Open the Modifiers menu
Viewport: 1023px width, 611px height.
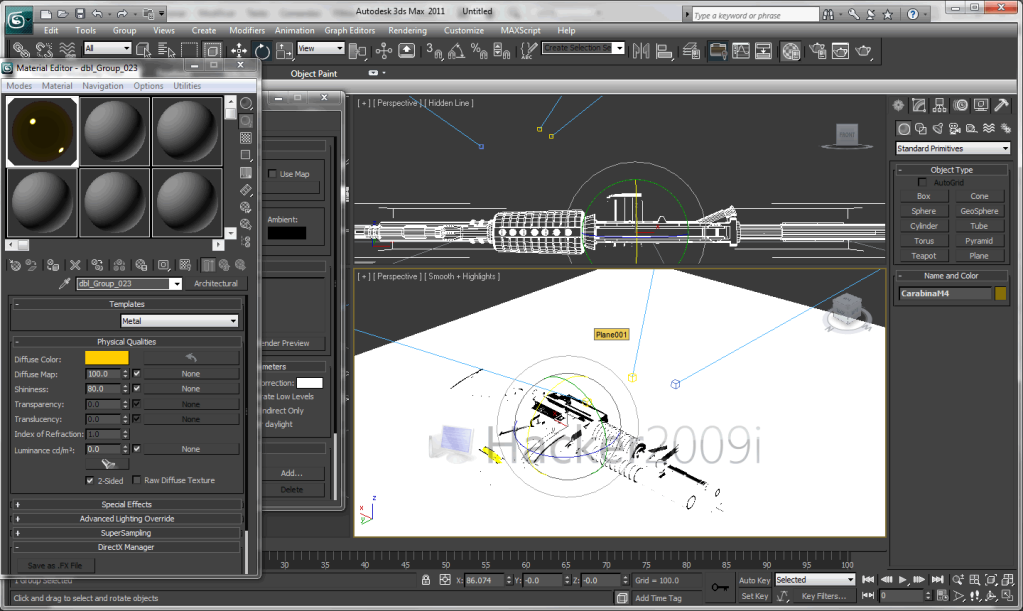tap(247, 31)
